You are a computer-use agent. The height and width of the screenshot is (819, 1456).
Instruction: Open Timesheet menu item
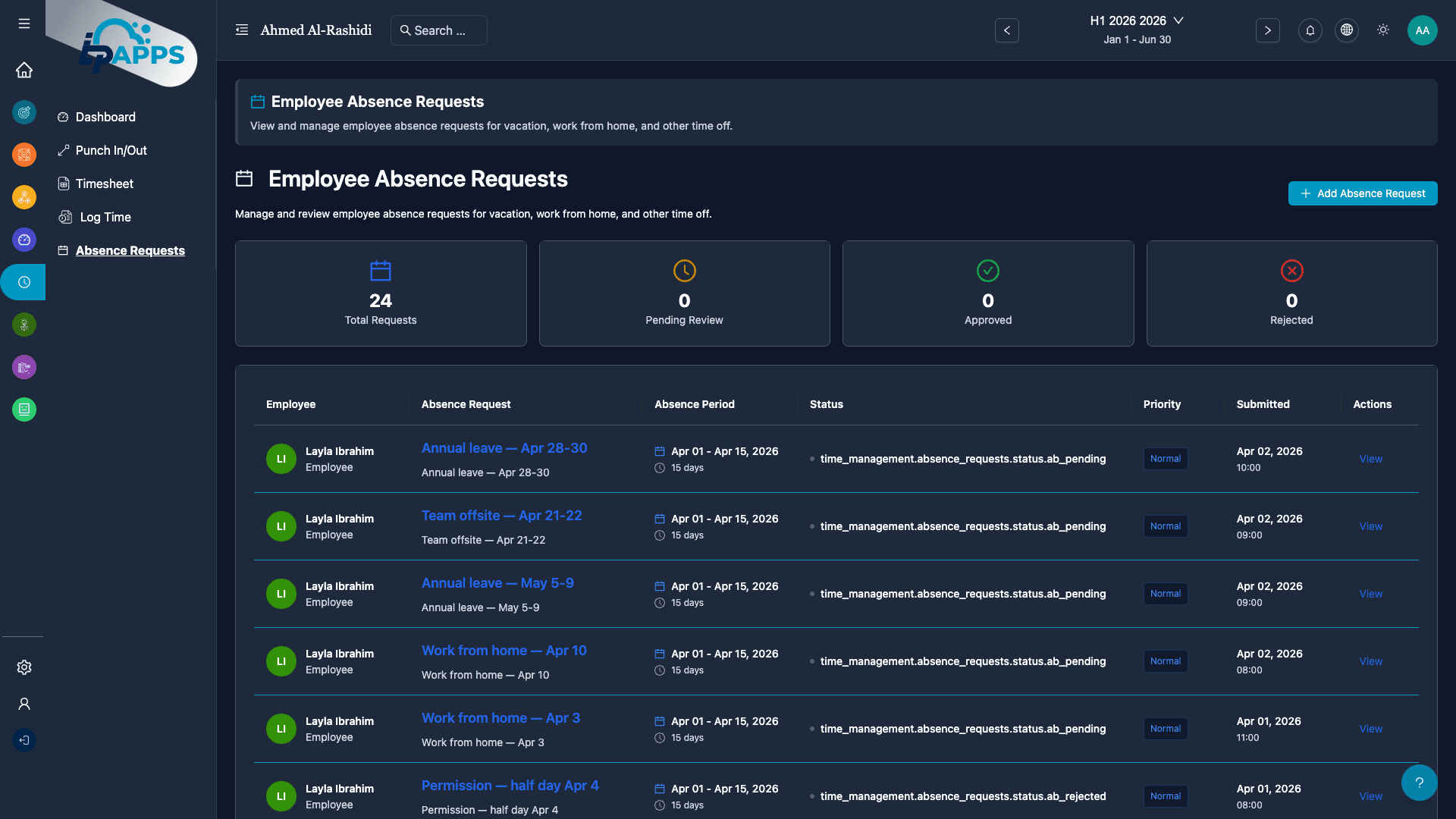point(105,184)
